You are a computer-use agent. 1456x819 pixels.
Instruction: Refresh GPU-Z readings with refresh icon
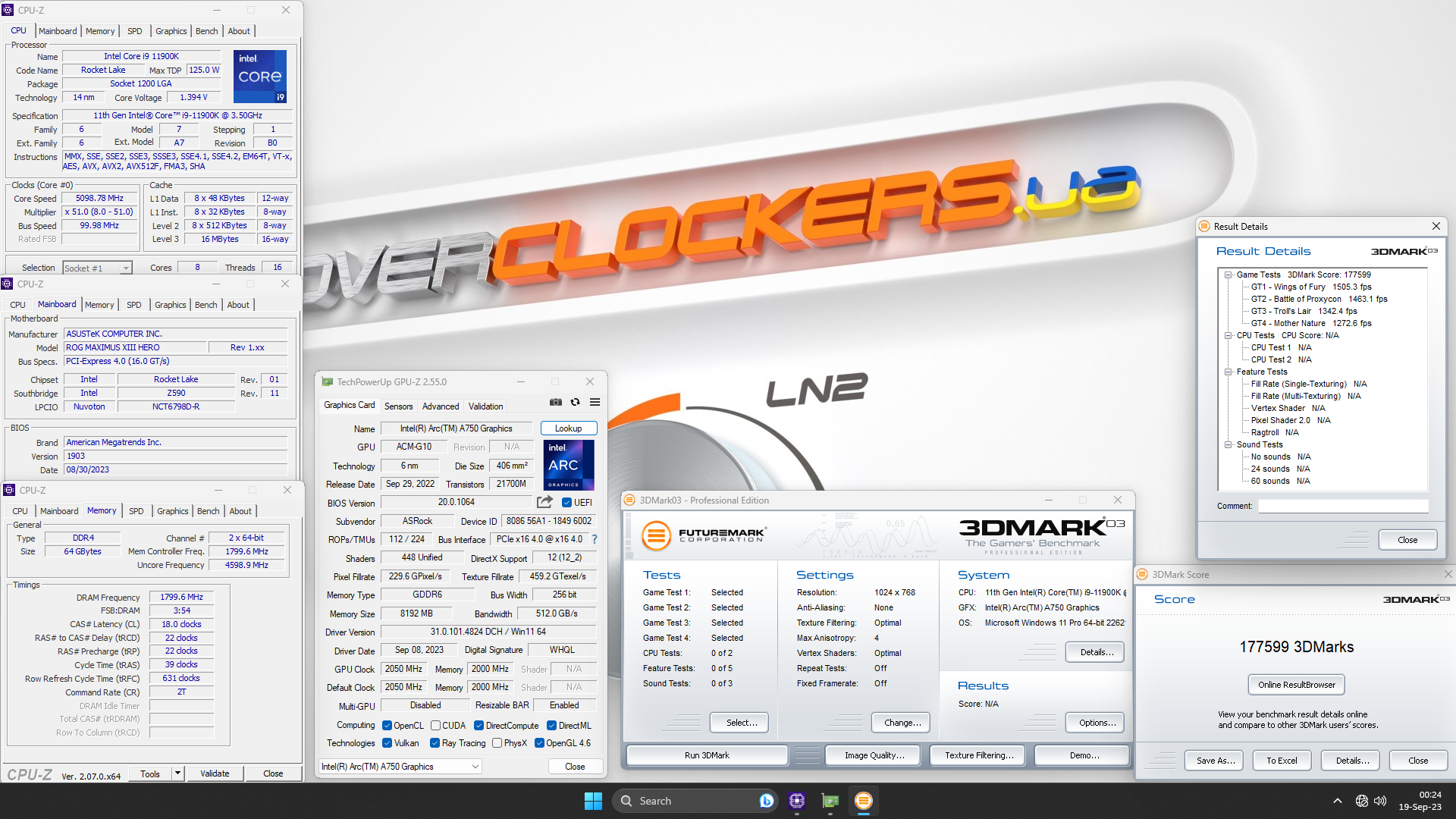tap(576, 403)
